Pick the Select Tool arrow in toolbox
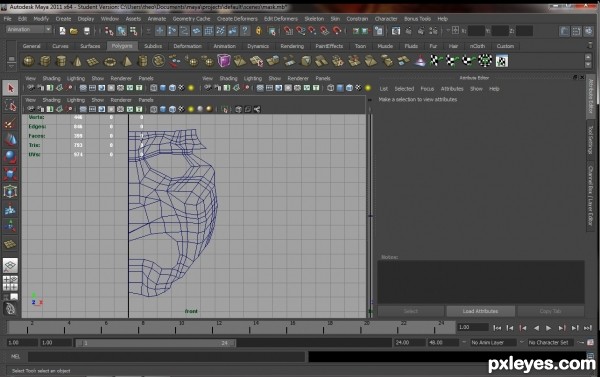Viewport: 600px width, 377px height. point(10,88)
